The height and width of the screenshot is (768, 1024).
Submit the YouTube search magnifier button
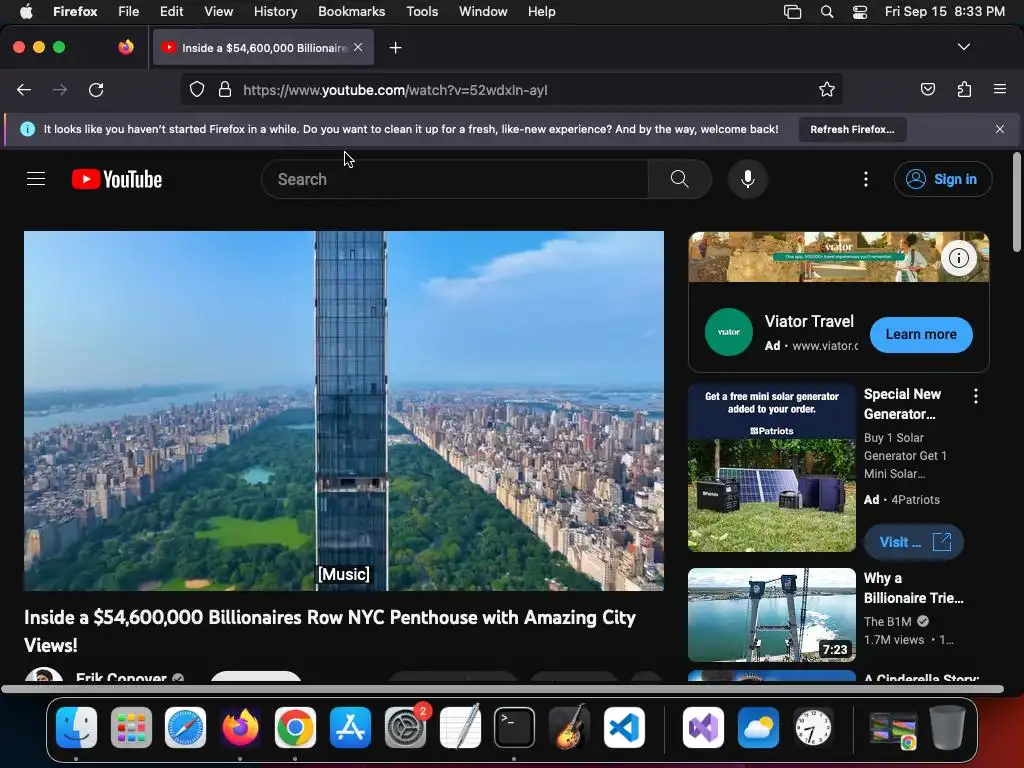tap(679, 179)
